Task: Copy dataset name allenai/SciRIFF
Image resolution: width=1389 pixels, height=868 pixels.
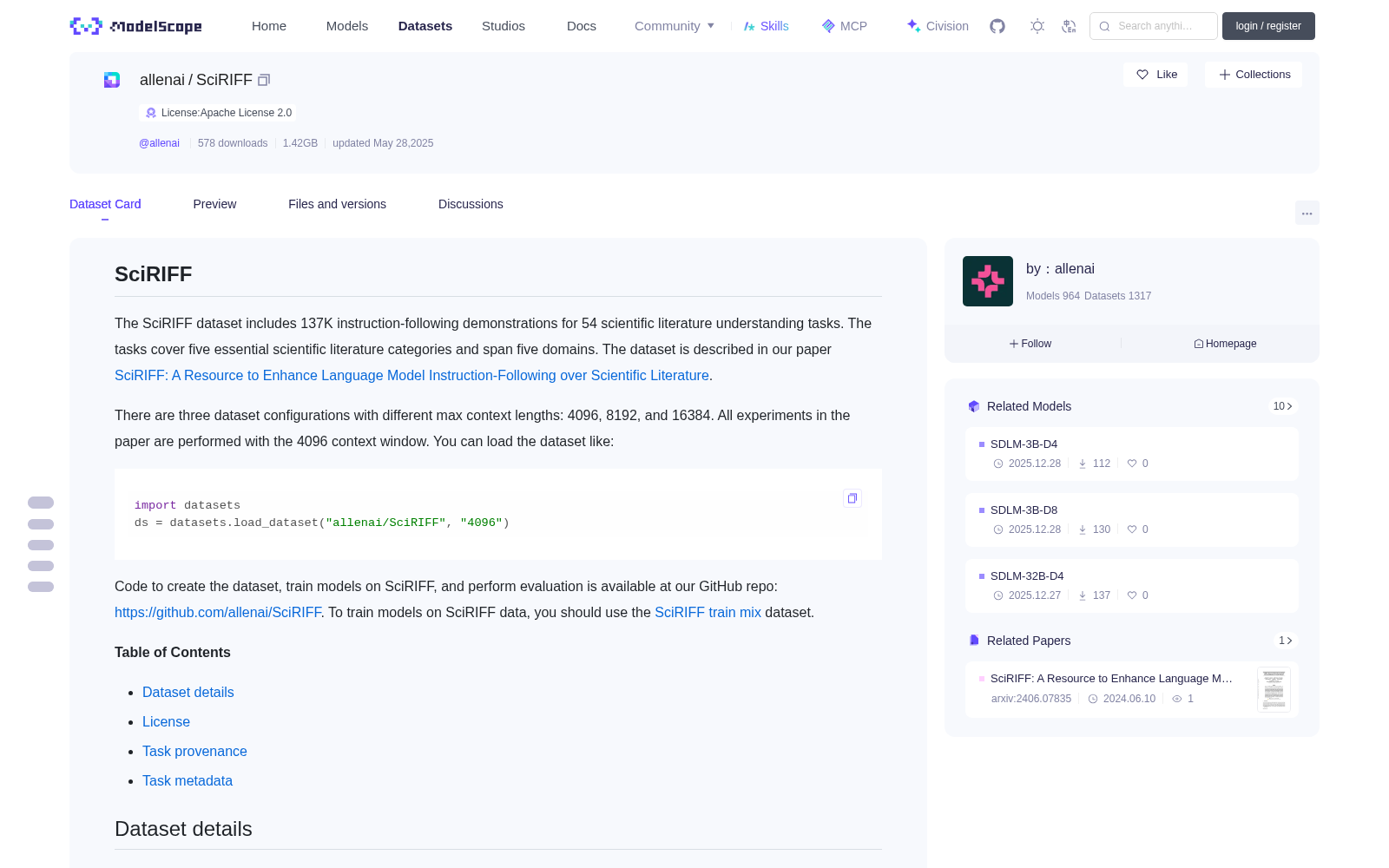Action: [x=264, y=80]
